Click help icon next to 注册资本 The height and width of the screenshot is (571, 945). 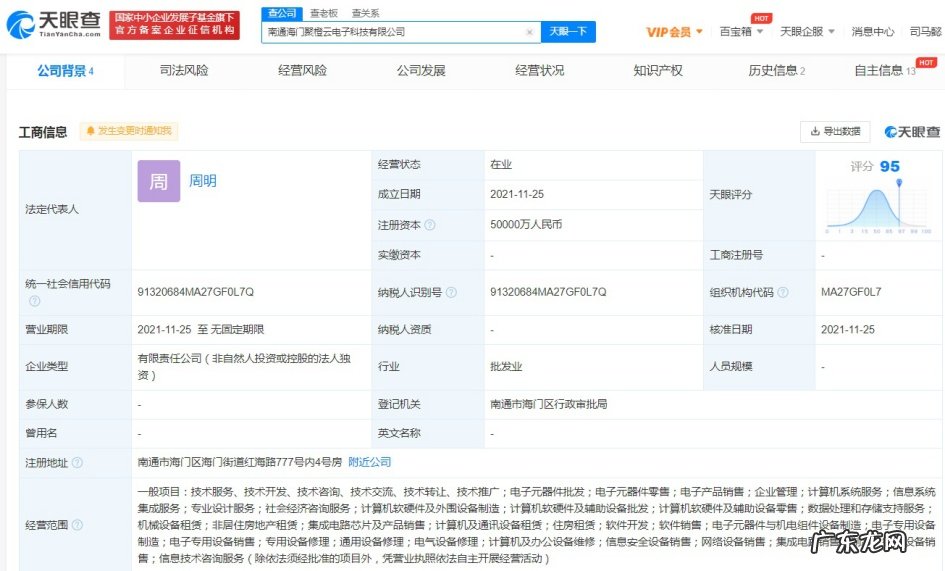click(x=430, y=225)
